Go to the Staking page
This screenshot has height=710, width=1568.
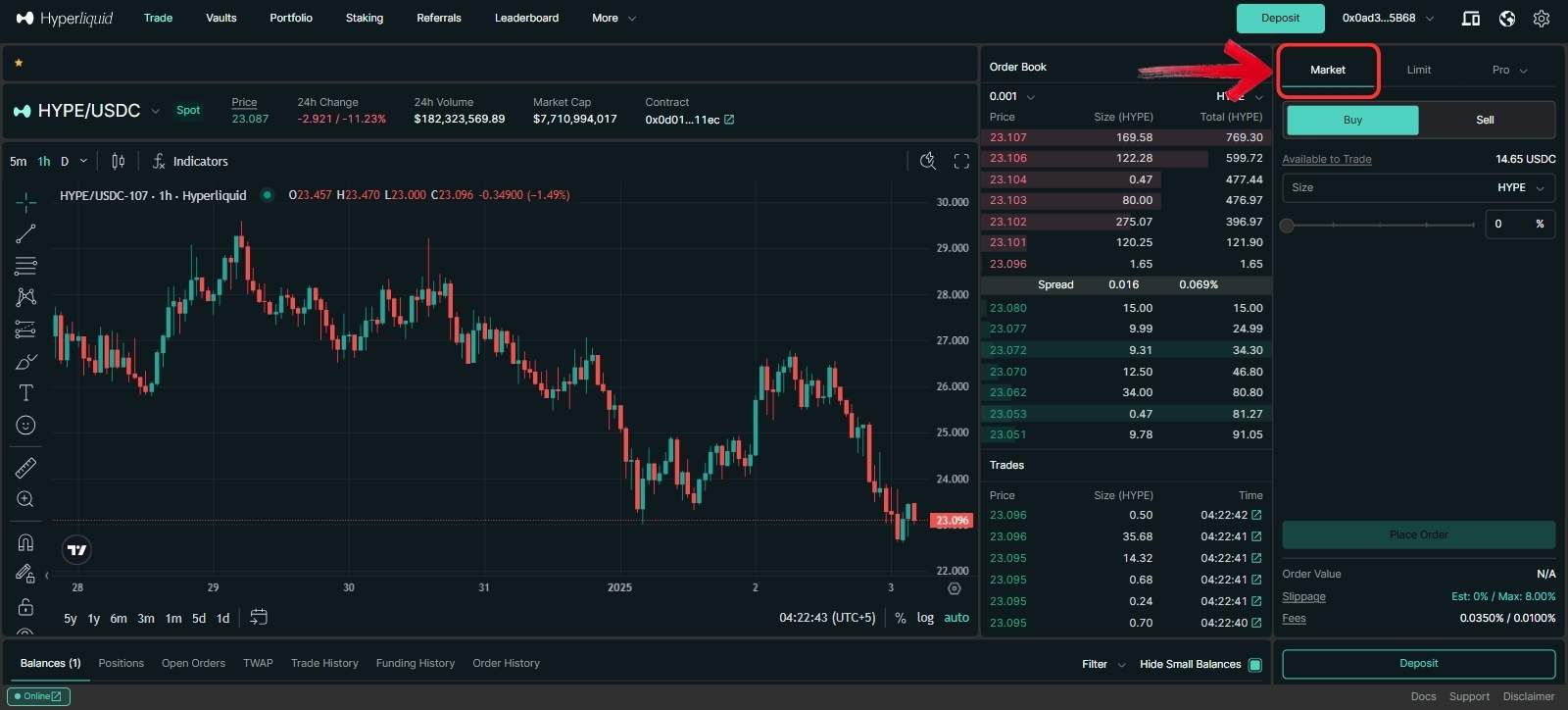pyautogui.click(x=365, y=18)
